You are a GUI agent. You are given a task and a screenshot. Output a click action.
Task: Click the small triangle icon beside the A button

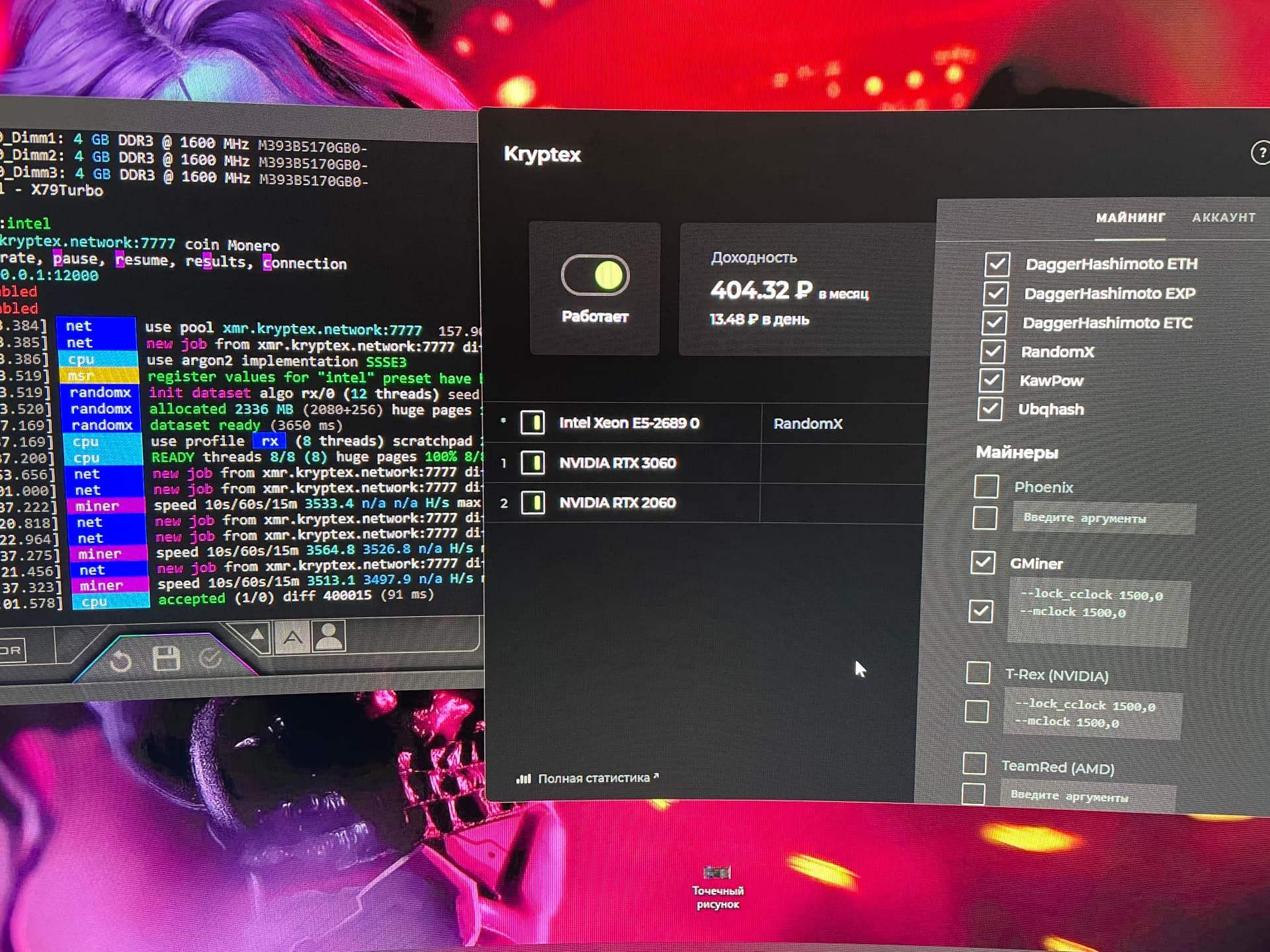[x=257, y=636]
